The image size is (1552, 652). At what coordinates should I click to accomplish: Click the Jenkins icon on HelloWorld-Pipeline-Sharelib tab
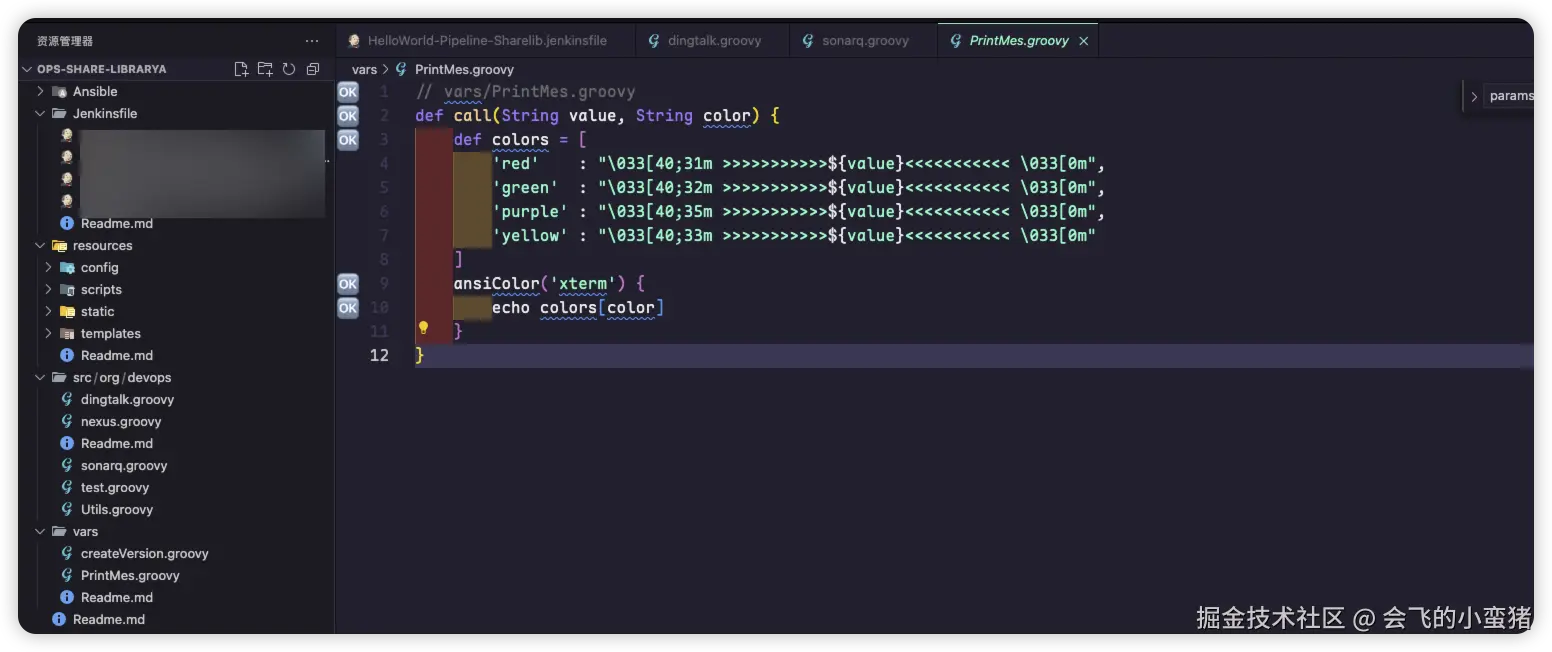(x=353, y=41)
